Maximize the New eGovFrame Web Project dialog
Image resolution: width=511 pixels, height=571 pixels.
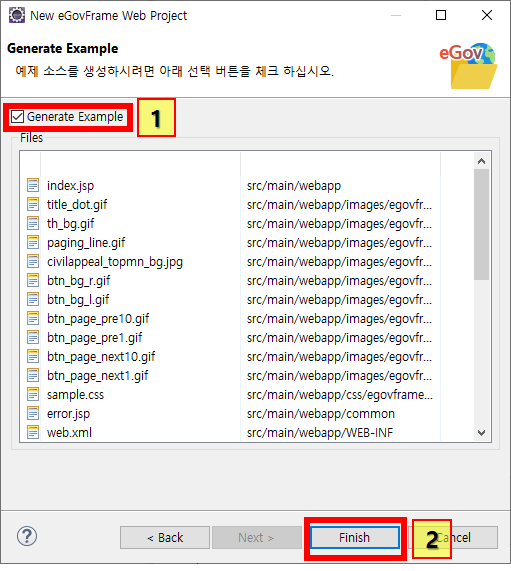pyautogui.click(x=441, y=15)
